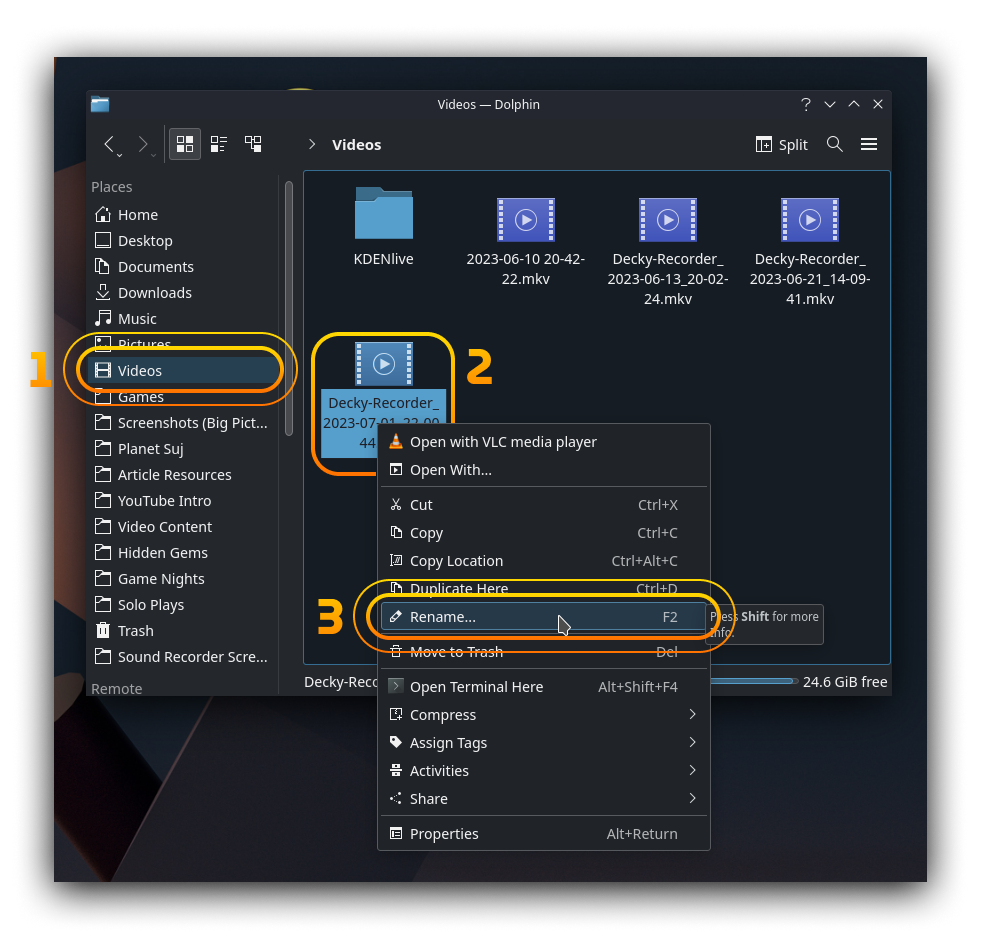Screen dimensions: 981x938
Task: Open Planet Suj place
Action: (185, 449)
